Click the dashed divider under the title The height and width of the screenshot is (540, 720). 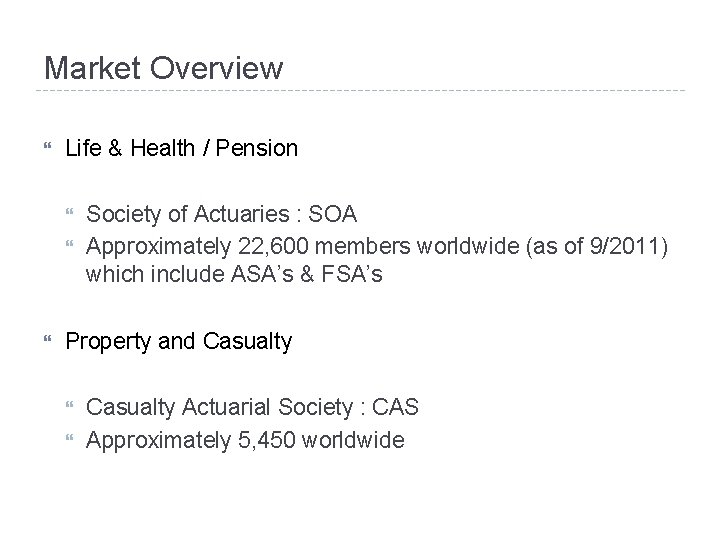pos(360,92)
